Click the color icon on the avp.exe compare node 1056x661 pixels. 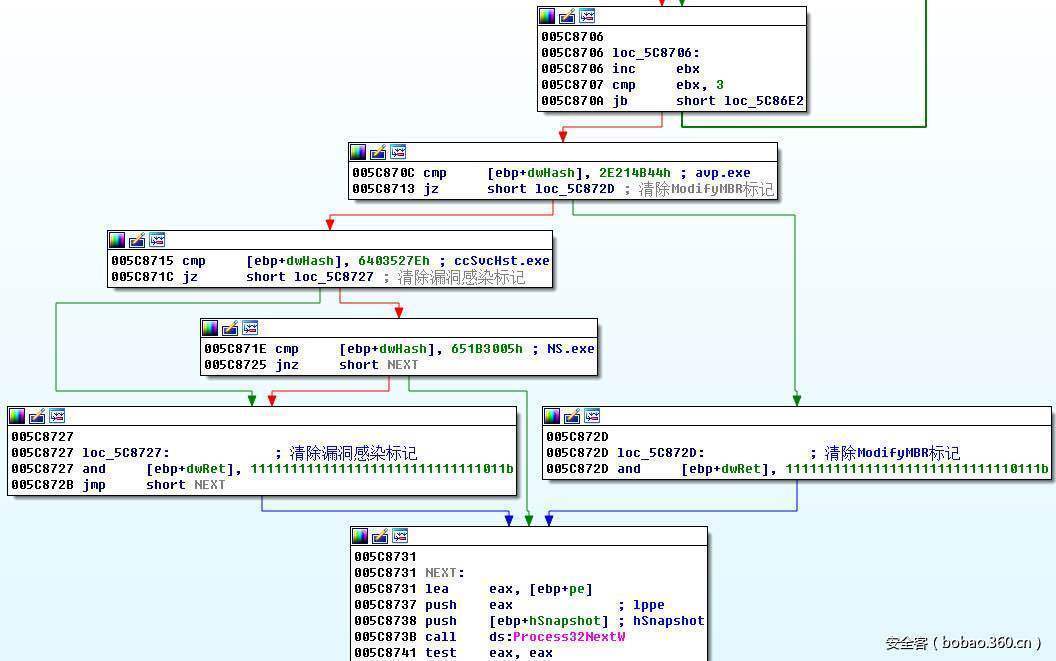358,152
